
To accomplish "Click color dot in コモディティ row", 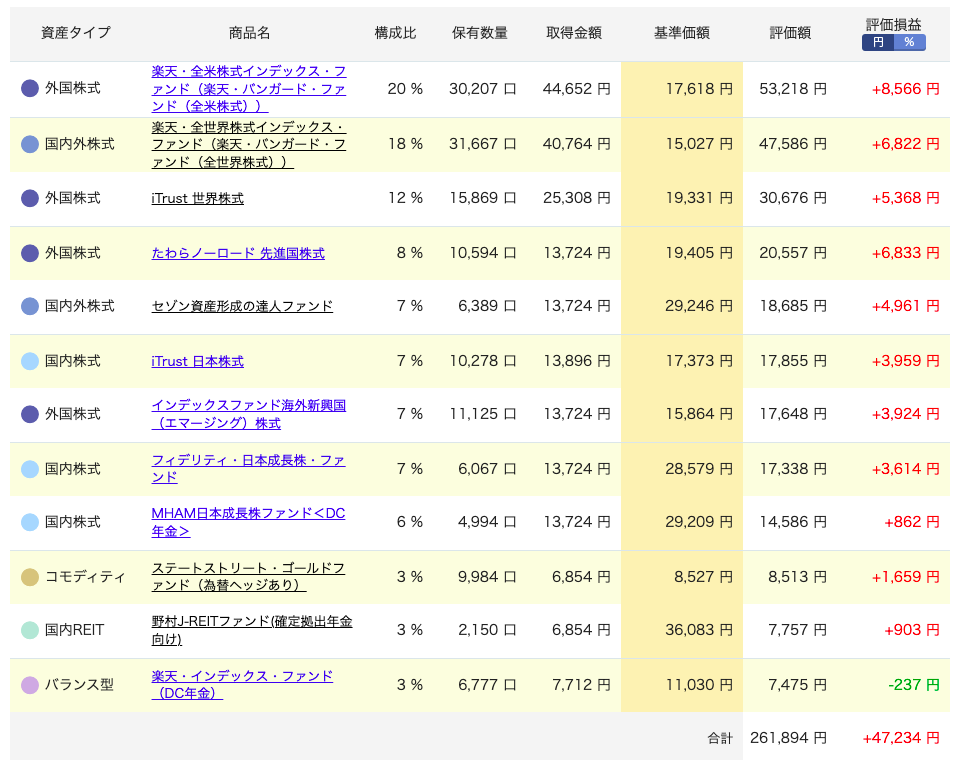I will click(x=30, y=577).
